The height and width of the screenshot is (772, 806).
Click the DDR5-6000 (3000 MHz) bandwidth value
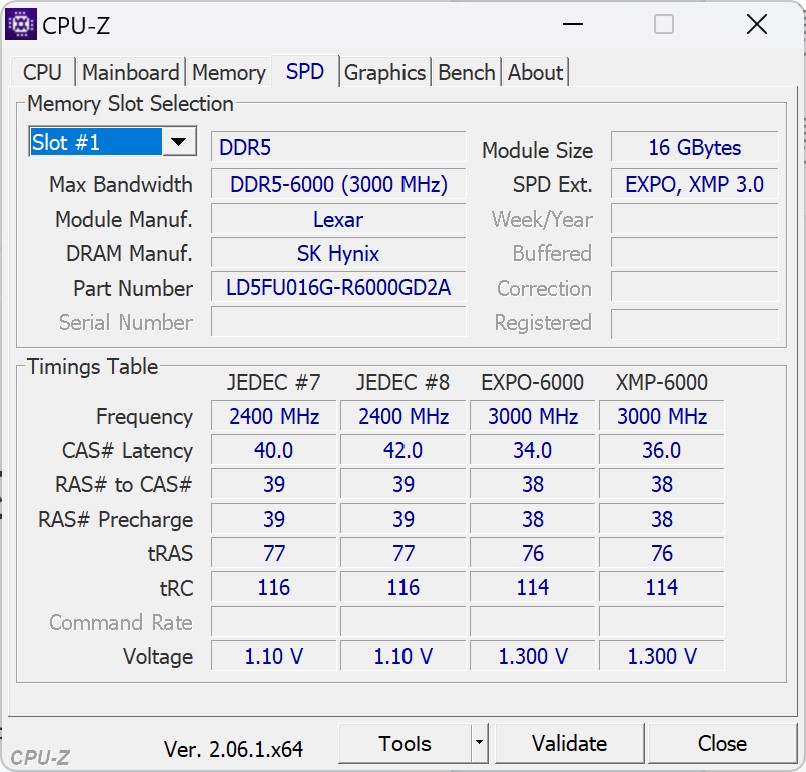coord(338,184)
